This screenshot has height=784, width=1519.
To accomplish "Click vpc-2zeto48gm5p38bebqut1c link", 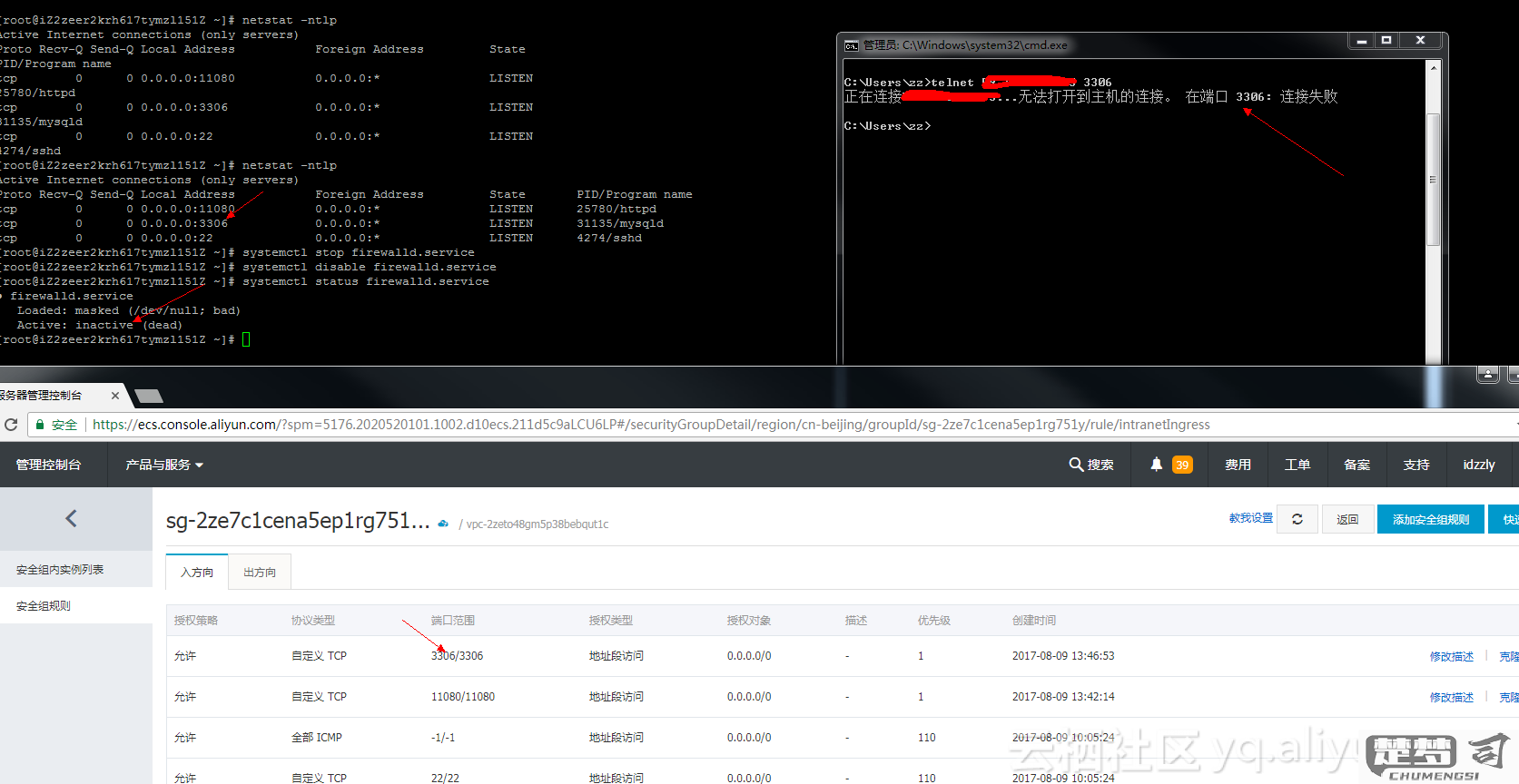I will [538, 524].
